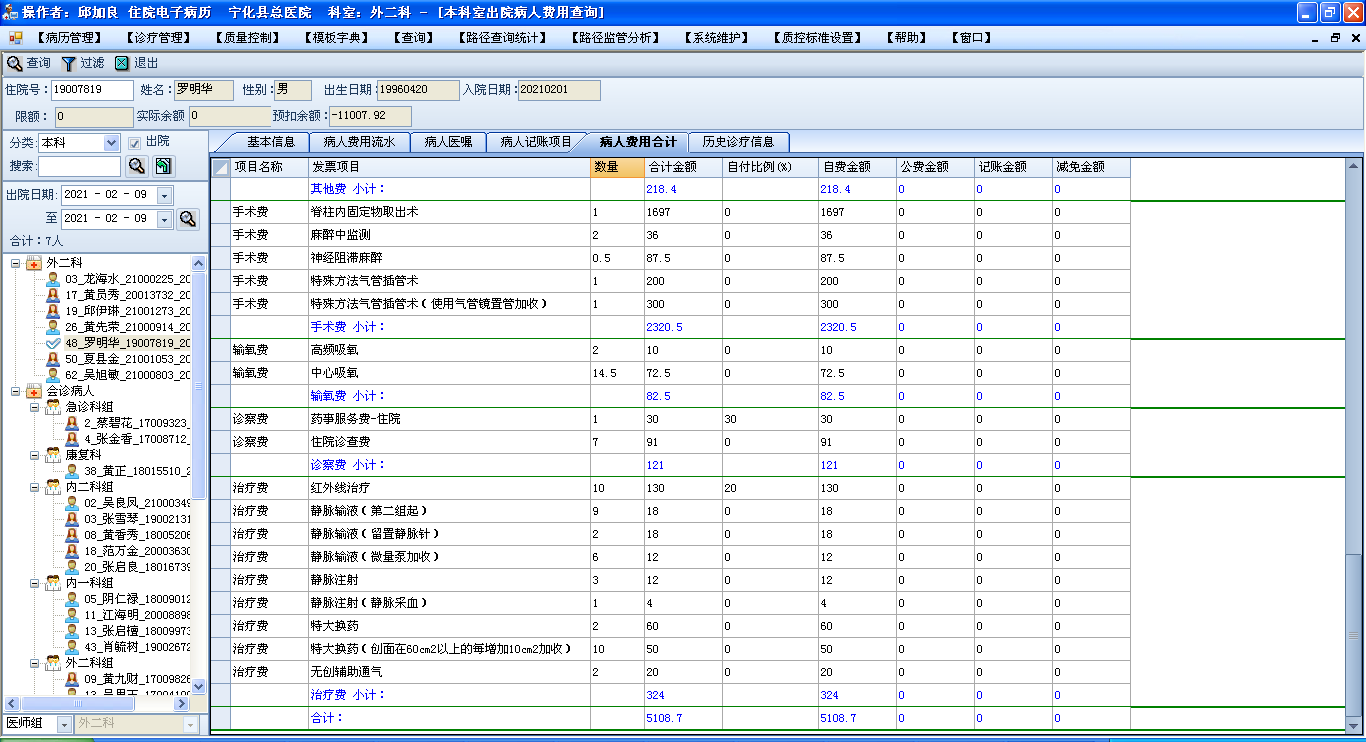Viewport: 1366px width, 742px height.
Task: Switch to the 病人医嘱 tab
Action: point(448,142)
